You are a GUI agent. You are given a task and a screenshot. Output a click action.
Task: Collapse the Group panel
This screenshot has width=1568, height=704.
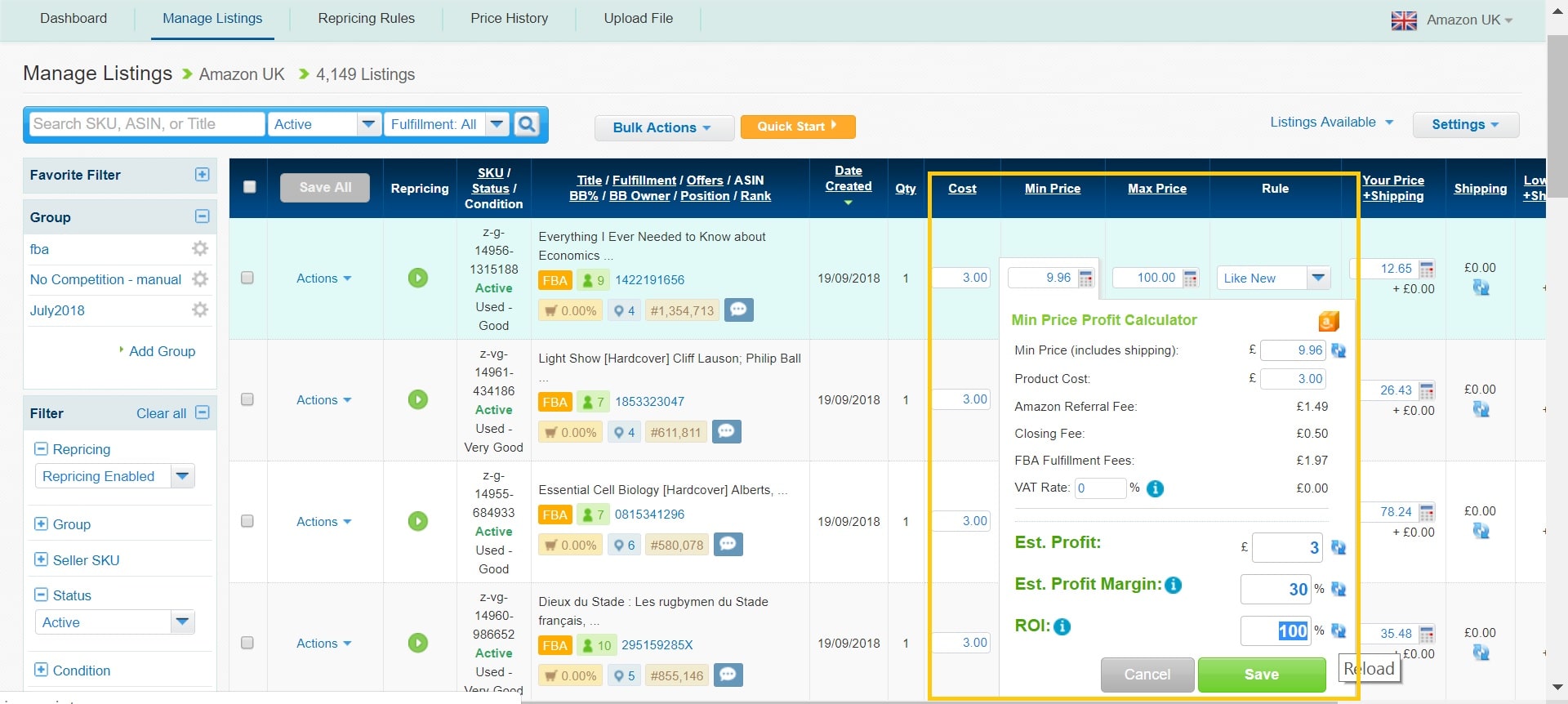(x=203, y=216)
